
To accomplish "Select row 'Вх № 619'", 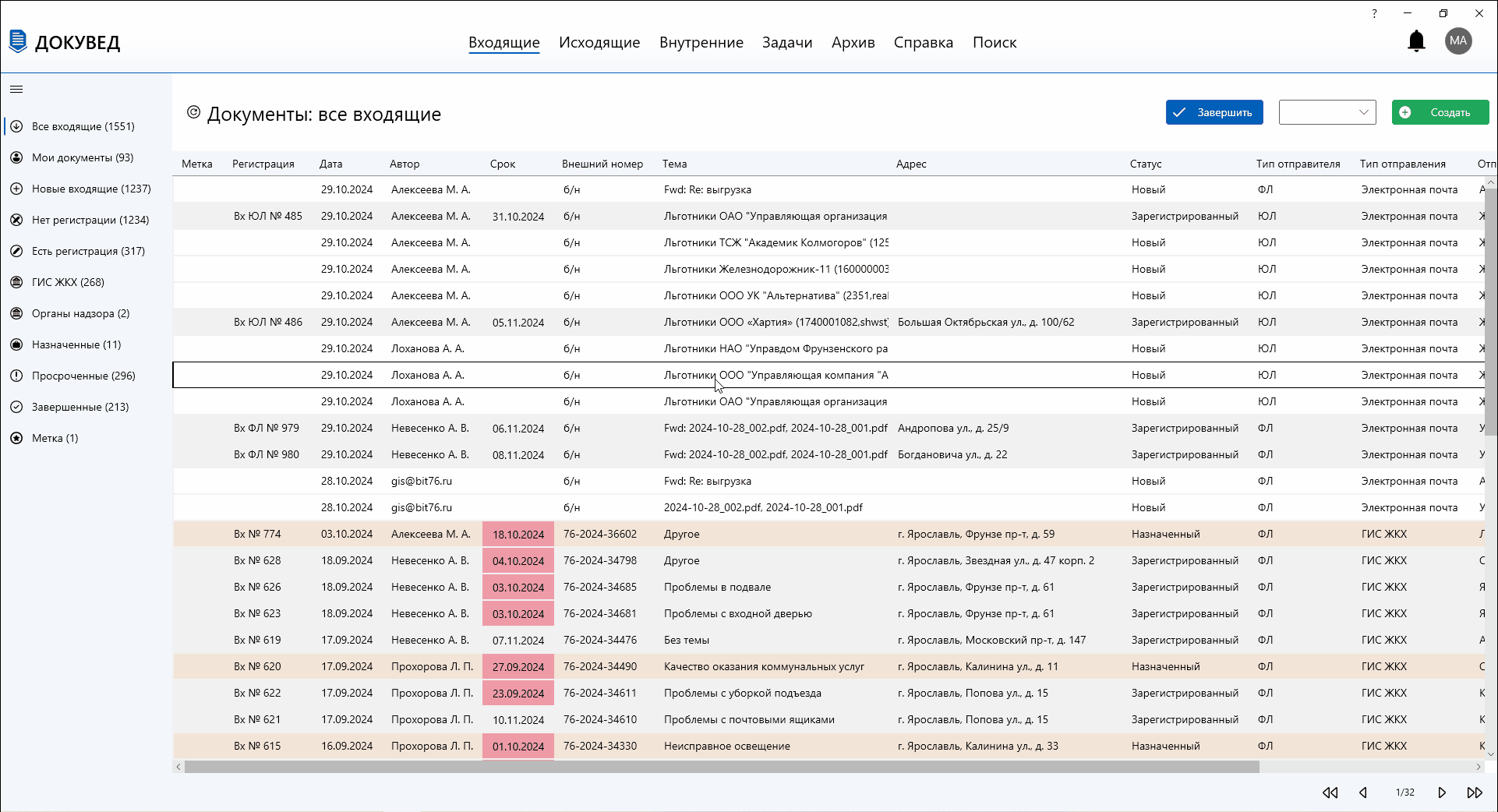I will (x=828, y=640).
